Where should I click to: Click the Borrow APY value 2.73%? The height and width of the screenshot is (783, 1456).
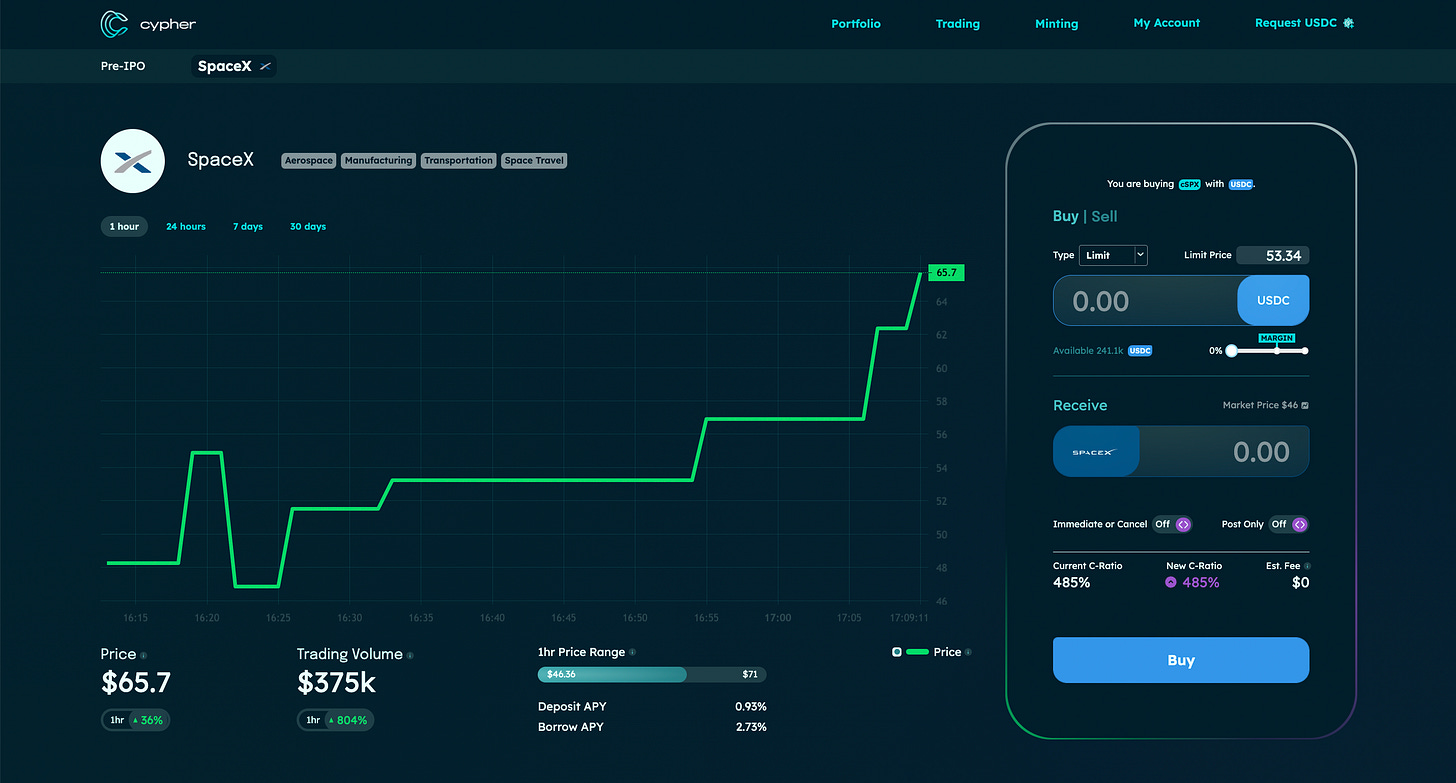(x=750, y=727)
